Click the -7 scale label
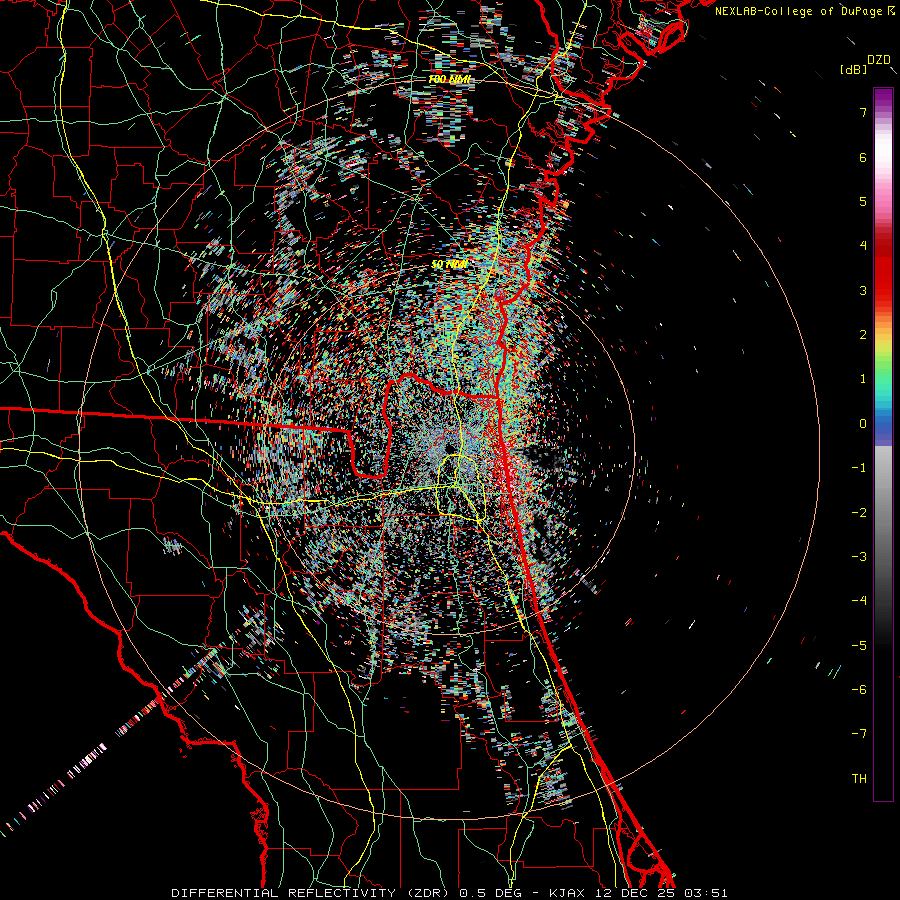Image resolution: width=900 pixels, height=900 pixels. 859,734
